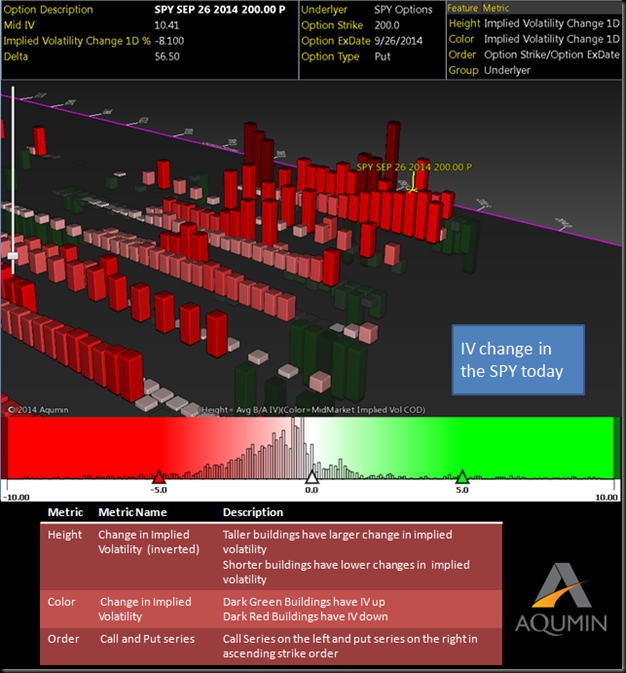
Task: Click the Group Underlyer row
Action: pos(489,70)
